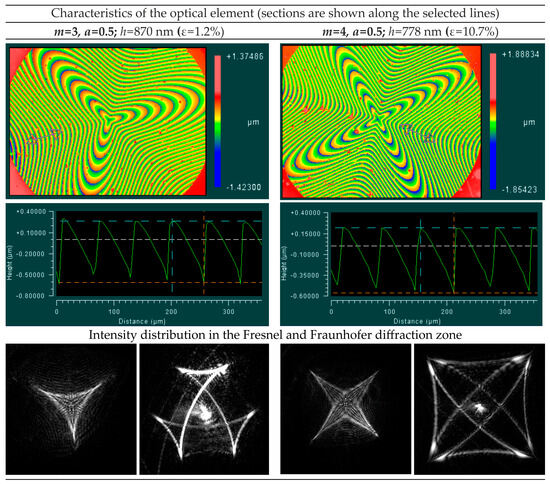
Task: Click the +1.37486 maximum scale value
Action: click(245, 56)
